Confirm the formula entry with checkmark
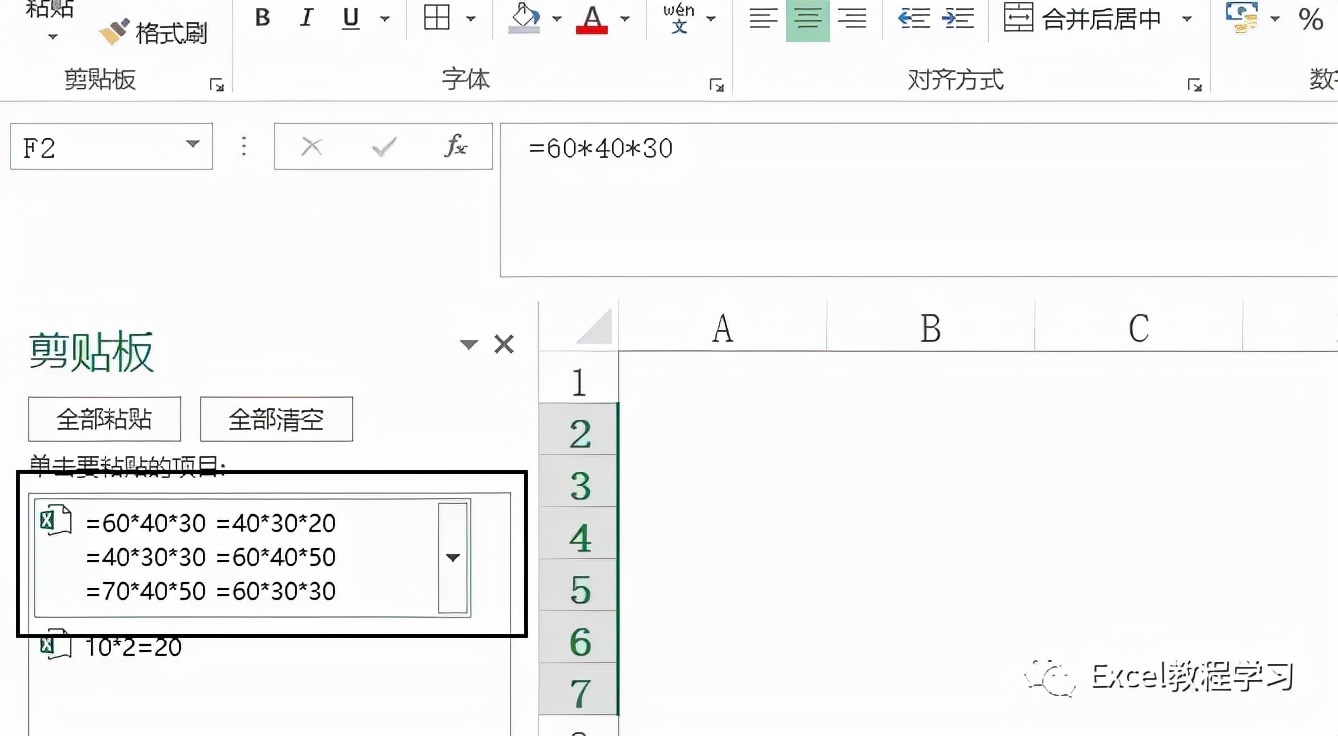Image resolution: width=1338 pixels, height=736 pixels. tap(384, 147)
